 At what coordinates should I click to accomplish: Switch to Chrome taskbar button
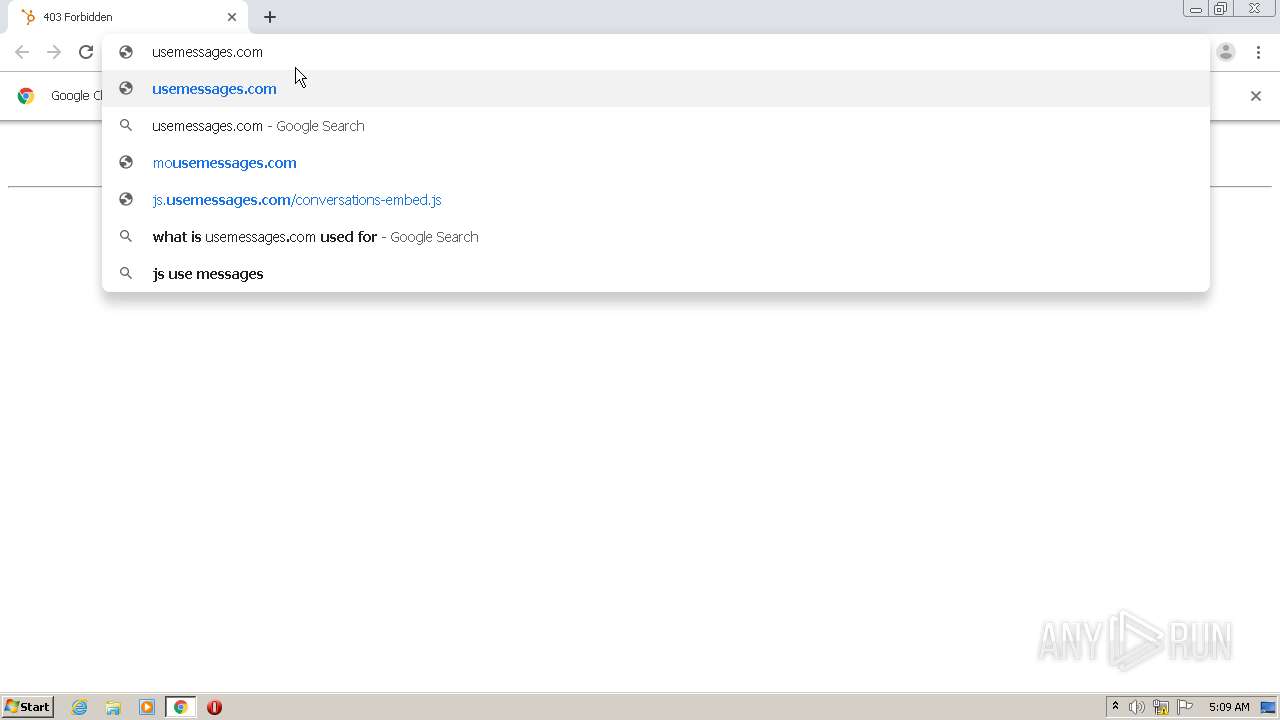180,707
